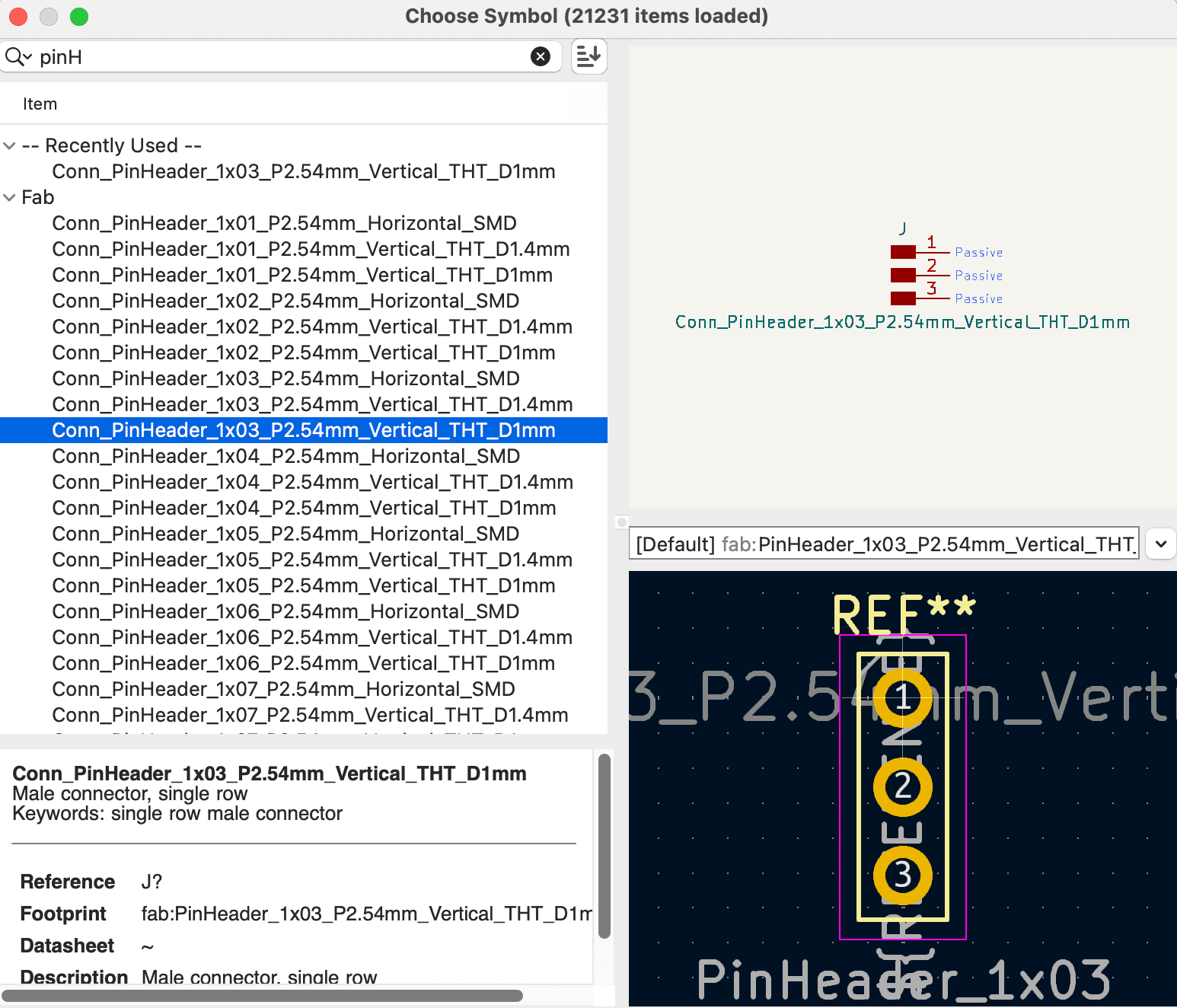Click the Footprint property value text
The height and width of the screenshot is (1008, 1177).
click(366, 914)
